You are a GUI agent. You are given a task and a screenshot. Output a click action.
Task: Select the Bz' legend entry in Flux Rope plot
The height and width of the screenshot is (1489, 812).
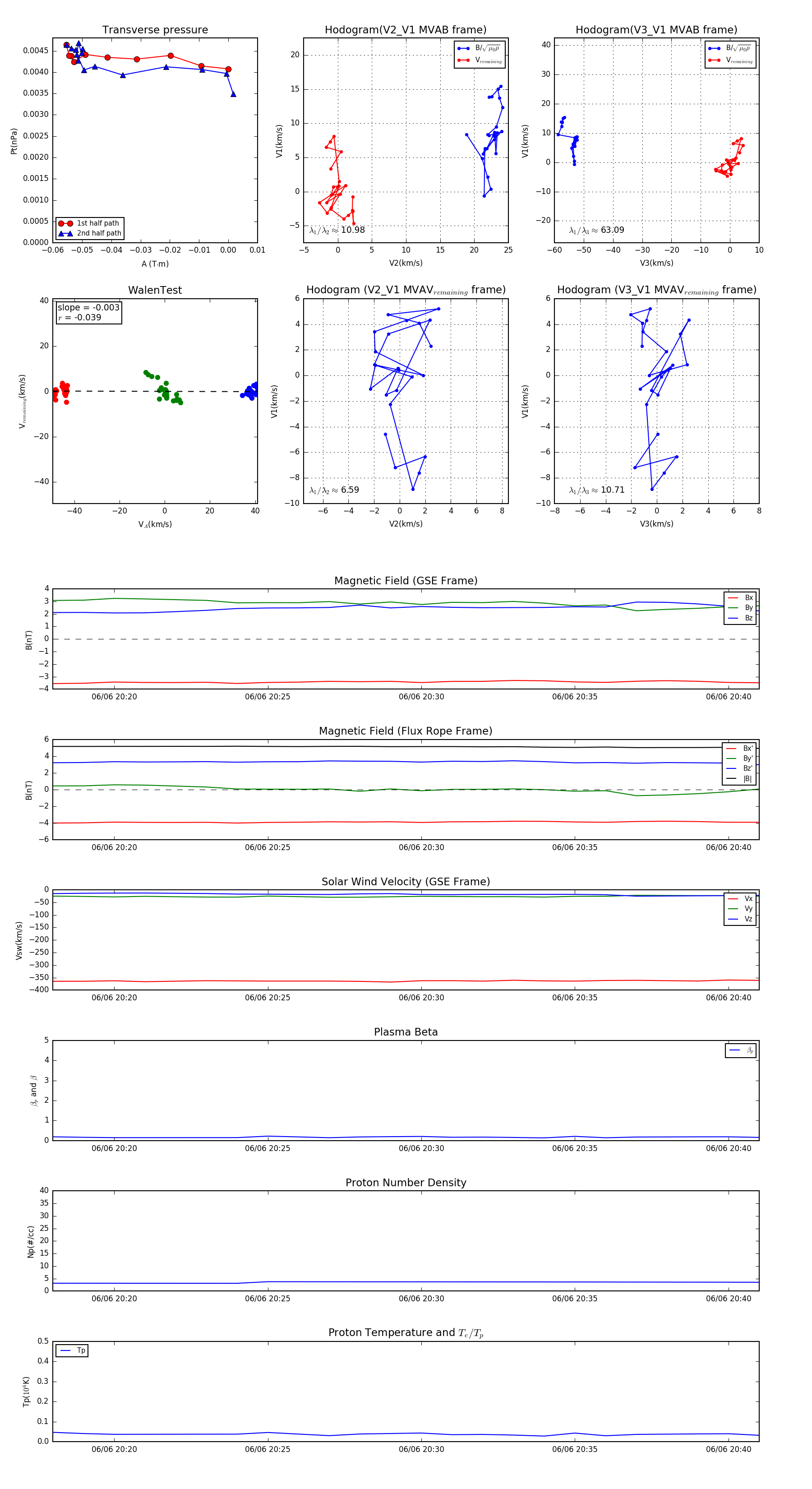740,768
